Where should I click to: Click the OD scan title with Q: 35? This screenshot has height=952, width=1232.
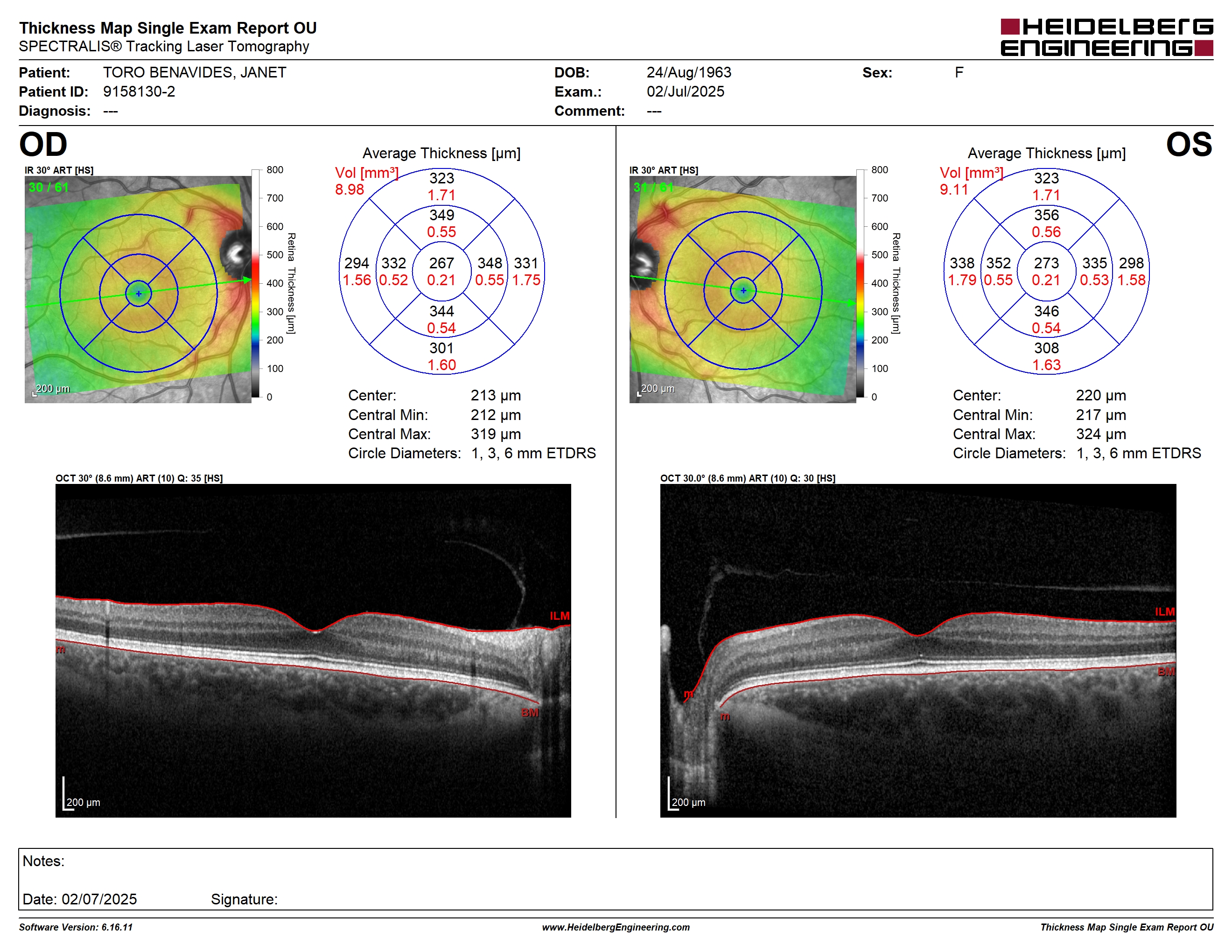(139, 478)
